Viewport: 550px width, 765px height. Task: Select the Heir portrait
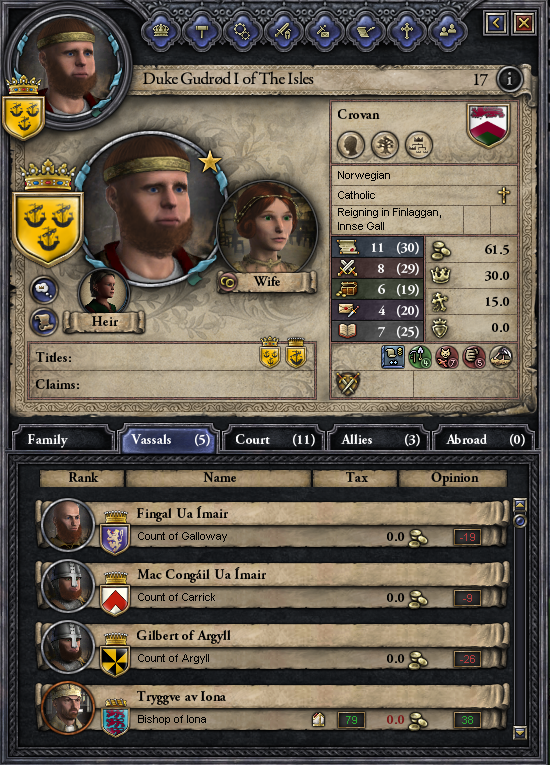coord(103,293)
